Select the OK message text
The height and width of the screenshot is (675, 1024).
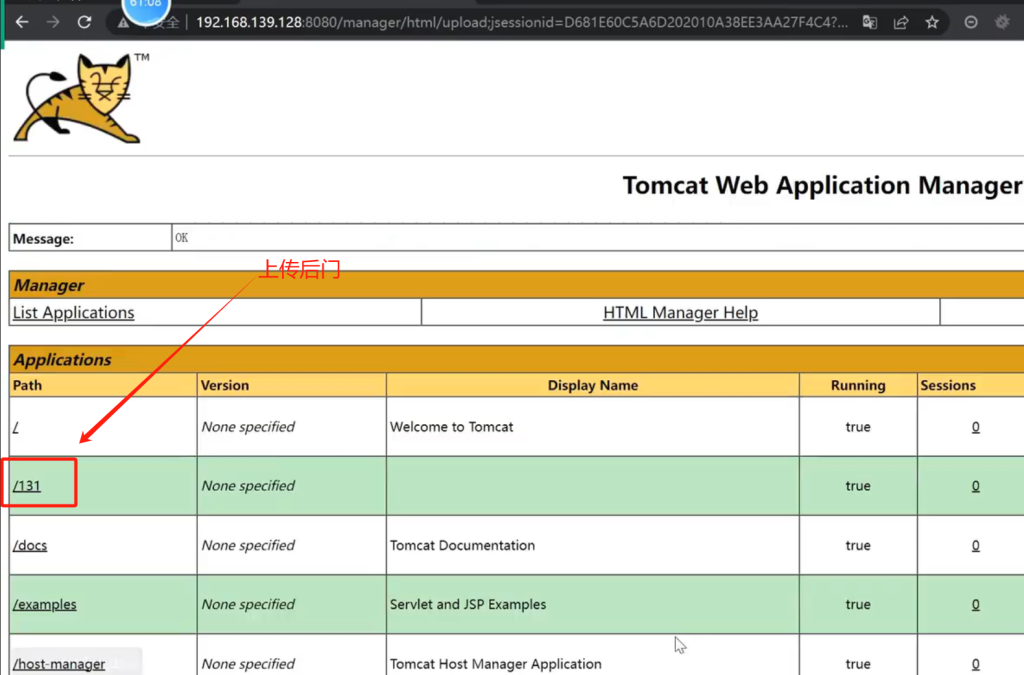point(182,238)
